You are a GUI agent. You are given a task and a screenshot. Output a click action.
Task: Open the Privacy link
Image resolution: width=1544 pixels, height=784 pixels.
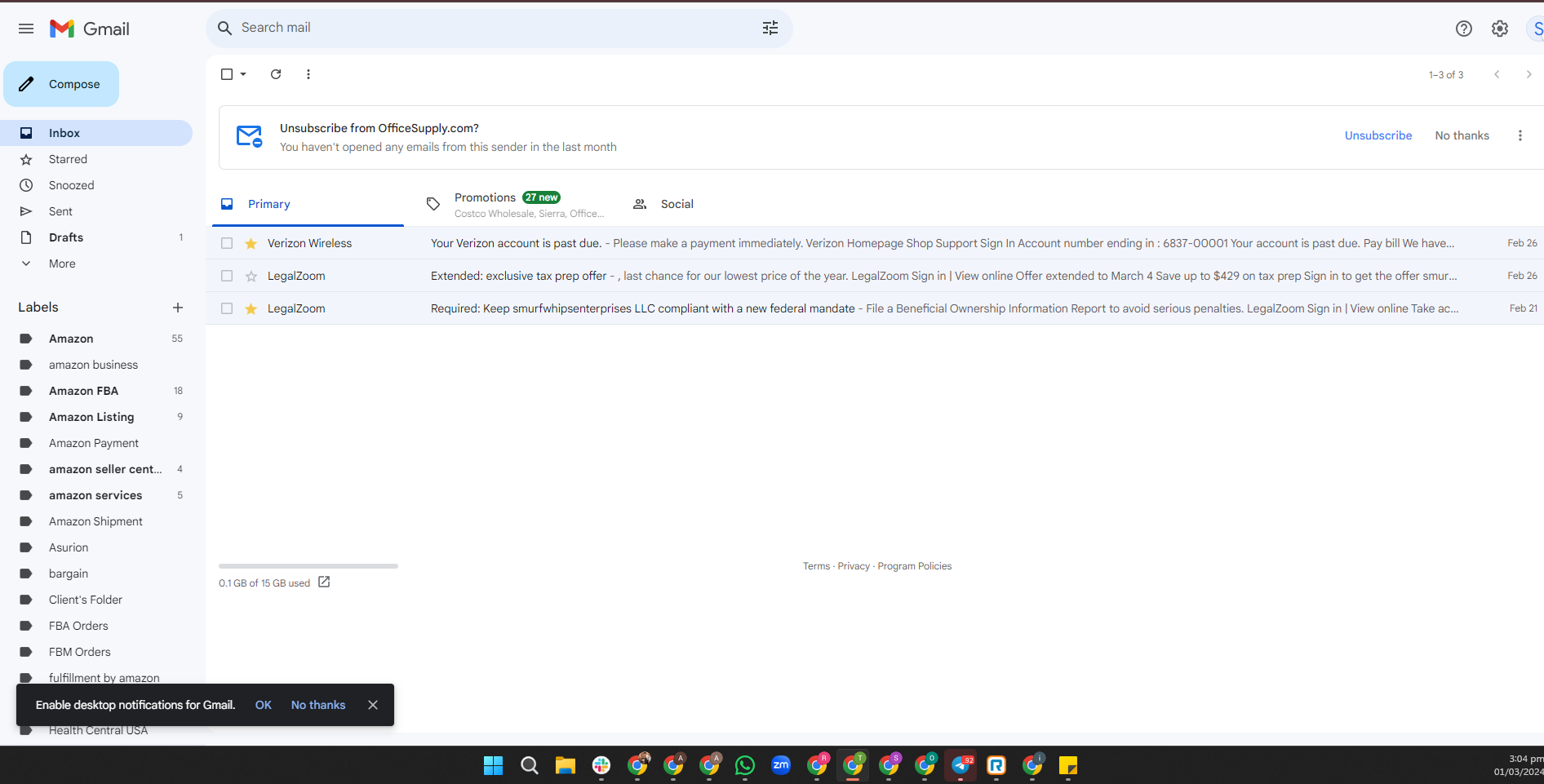[x=854, y=566]
